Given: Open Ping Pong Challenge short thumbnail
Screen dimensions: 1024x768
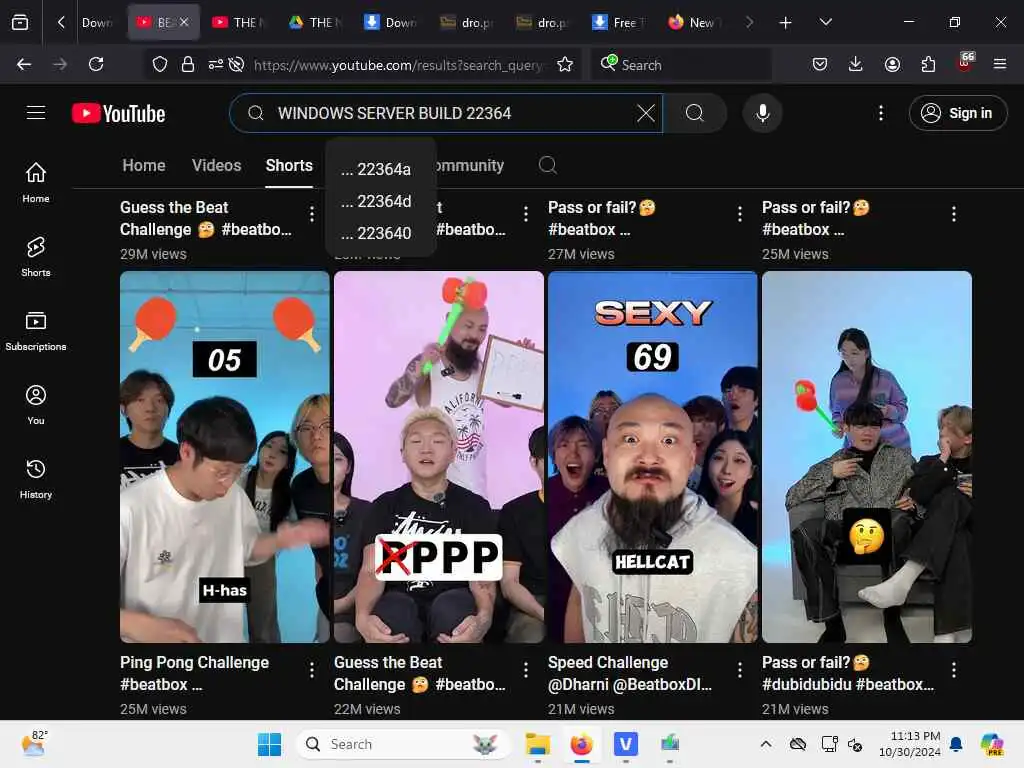Looking at the screenshot, I should [225, 456].
